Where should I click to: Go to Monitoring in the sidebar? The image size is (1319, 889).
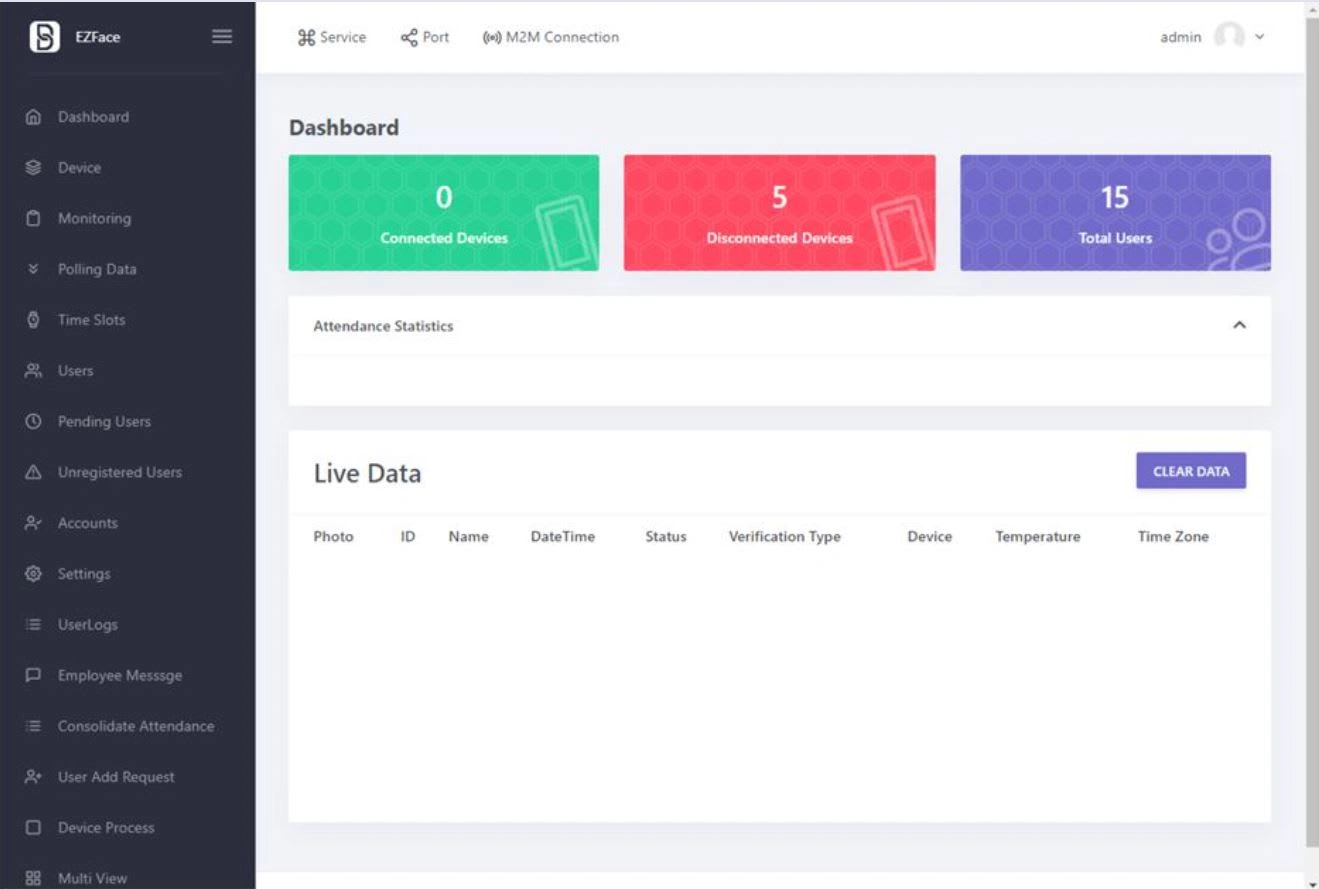[x=94, y=219]
